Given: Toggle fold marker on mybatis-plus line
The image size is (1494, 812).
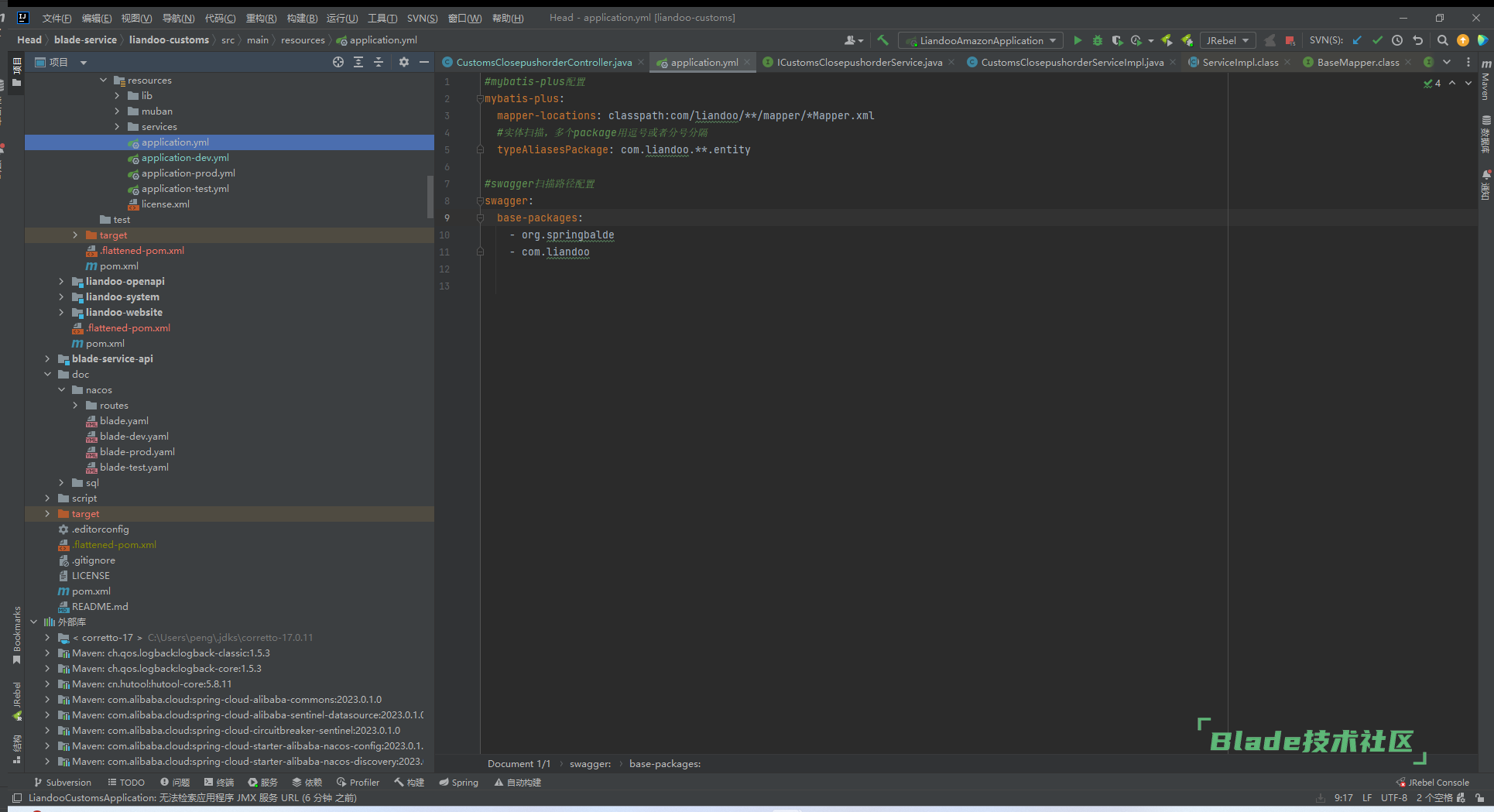Looking at the screenshot, I should pos(480,99).
